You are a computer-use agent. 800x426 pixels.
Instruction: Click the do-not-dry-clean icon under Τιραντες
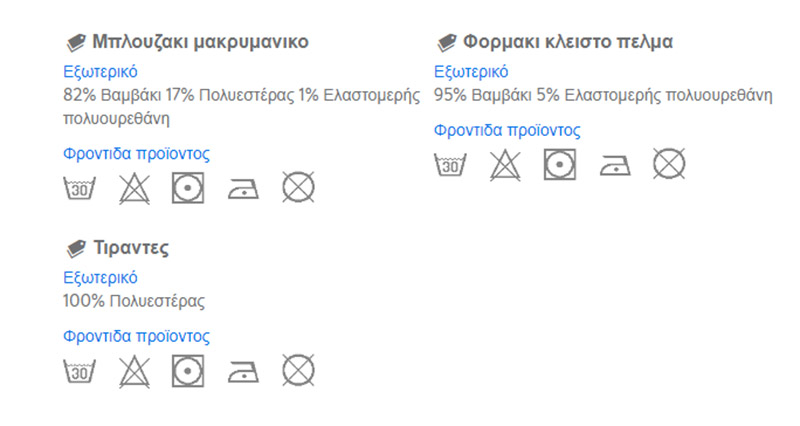298,370
